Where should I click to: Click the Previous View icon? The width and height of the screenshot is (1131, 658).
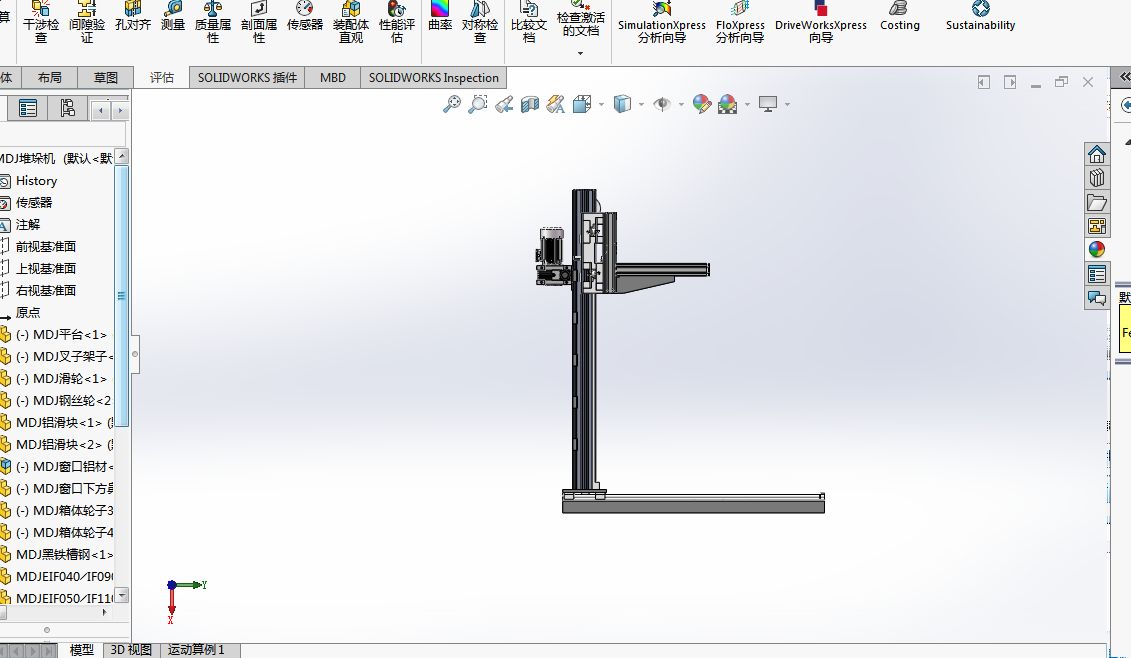(504, 105)
